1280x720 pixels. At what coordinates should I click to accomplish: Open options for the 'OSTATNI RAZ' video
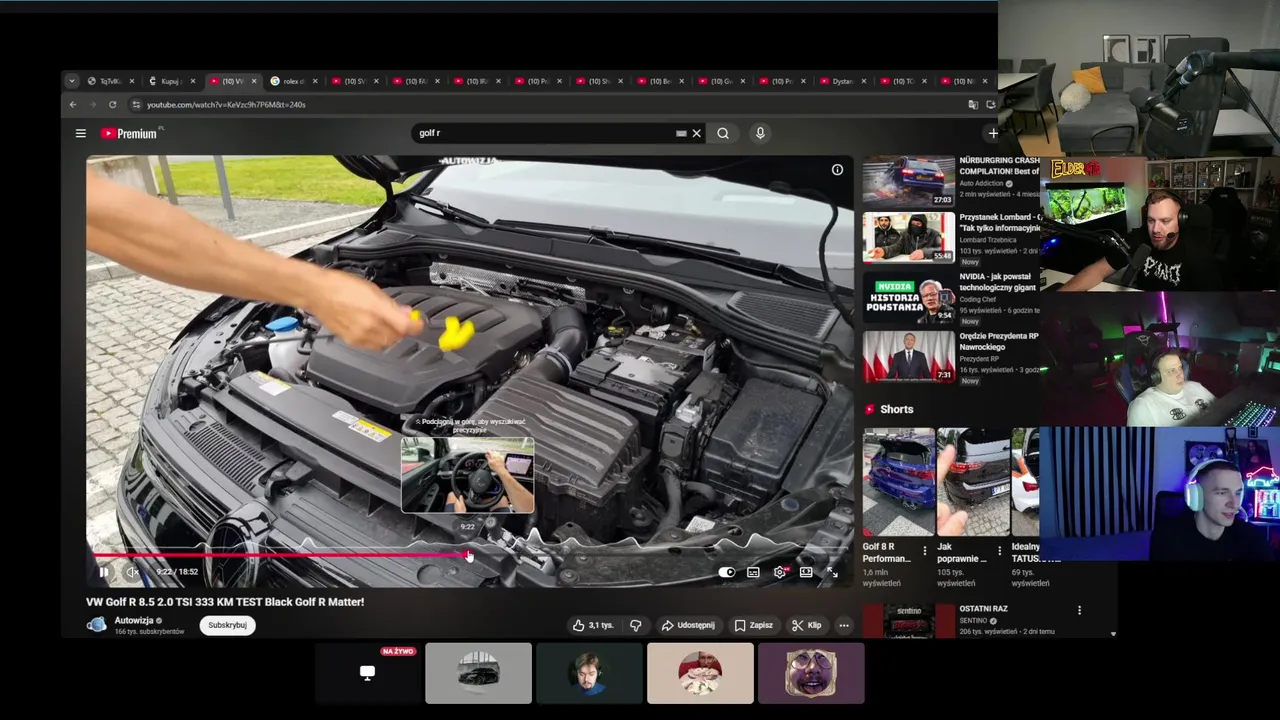pos(1079,610)
